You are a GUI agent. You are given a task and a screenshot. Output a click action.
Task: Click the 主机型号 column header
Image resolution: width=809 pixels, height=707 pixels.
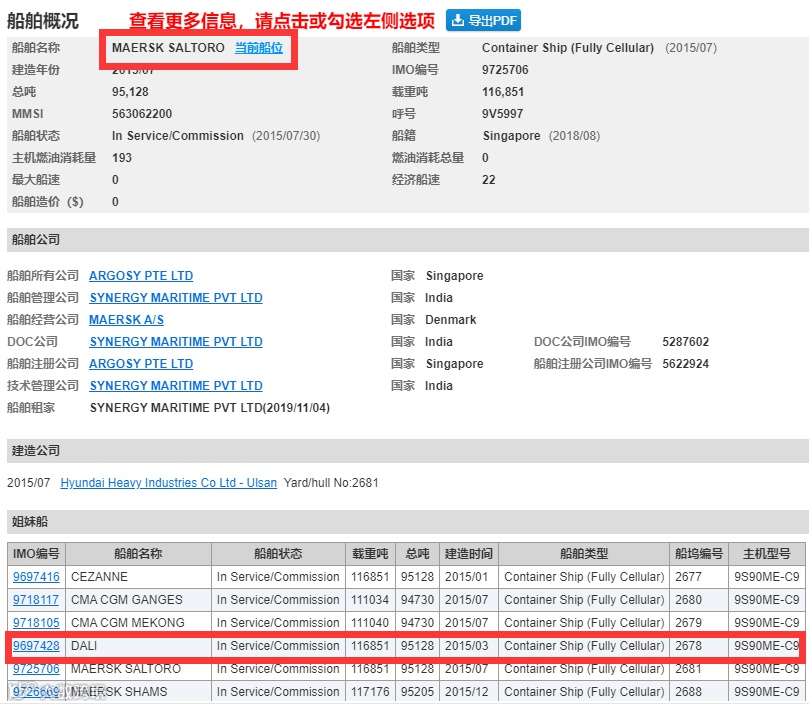coord(767,554)
